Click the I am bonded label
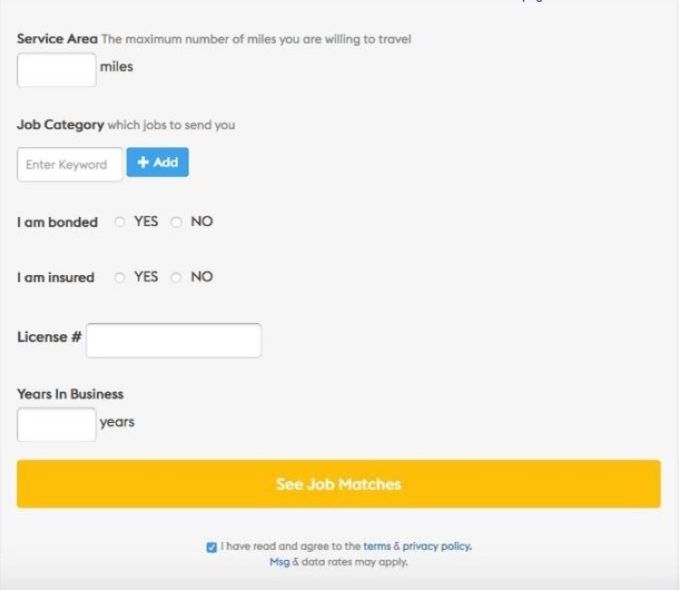 click(57, 223)
